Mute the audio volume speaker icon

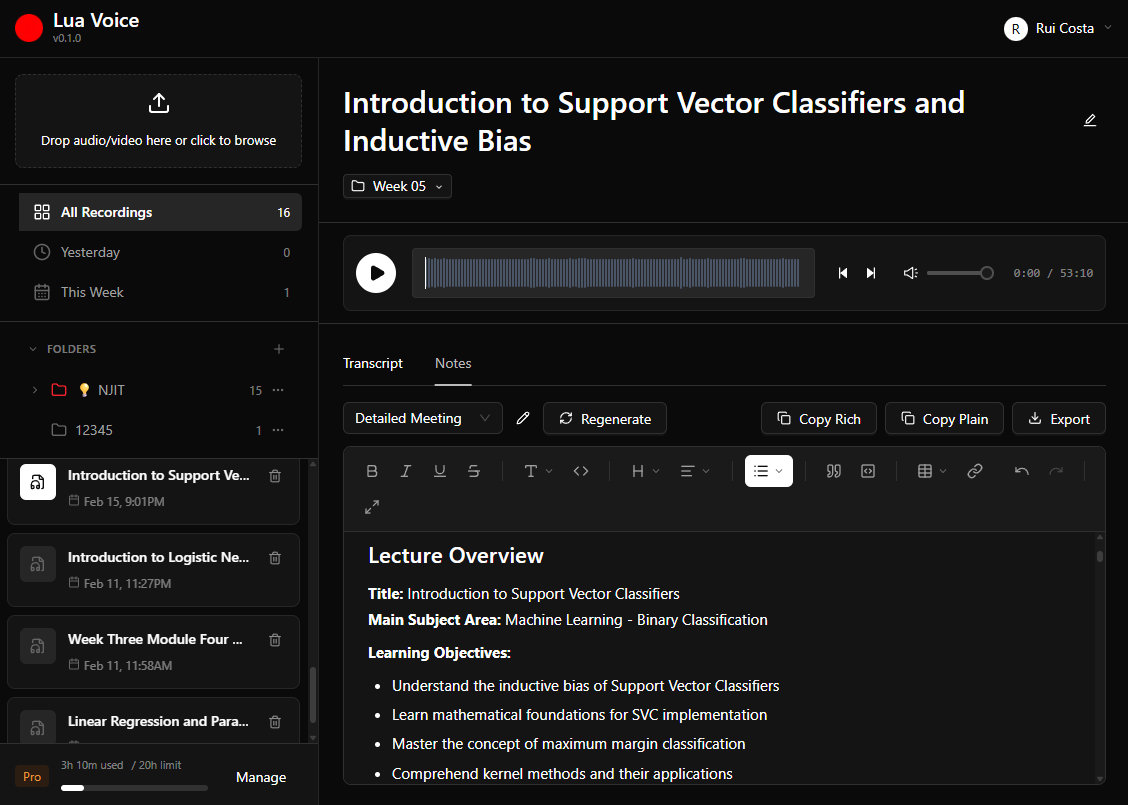point(910,273)
